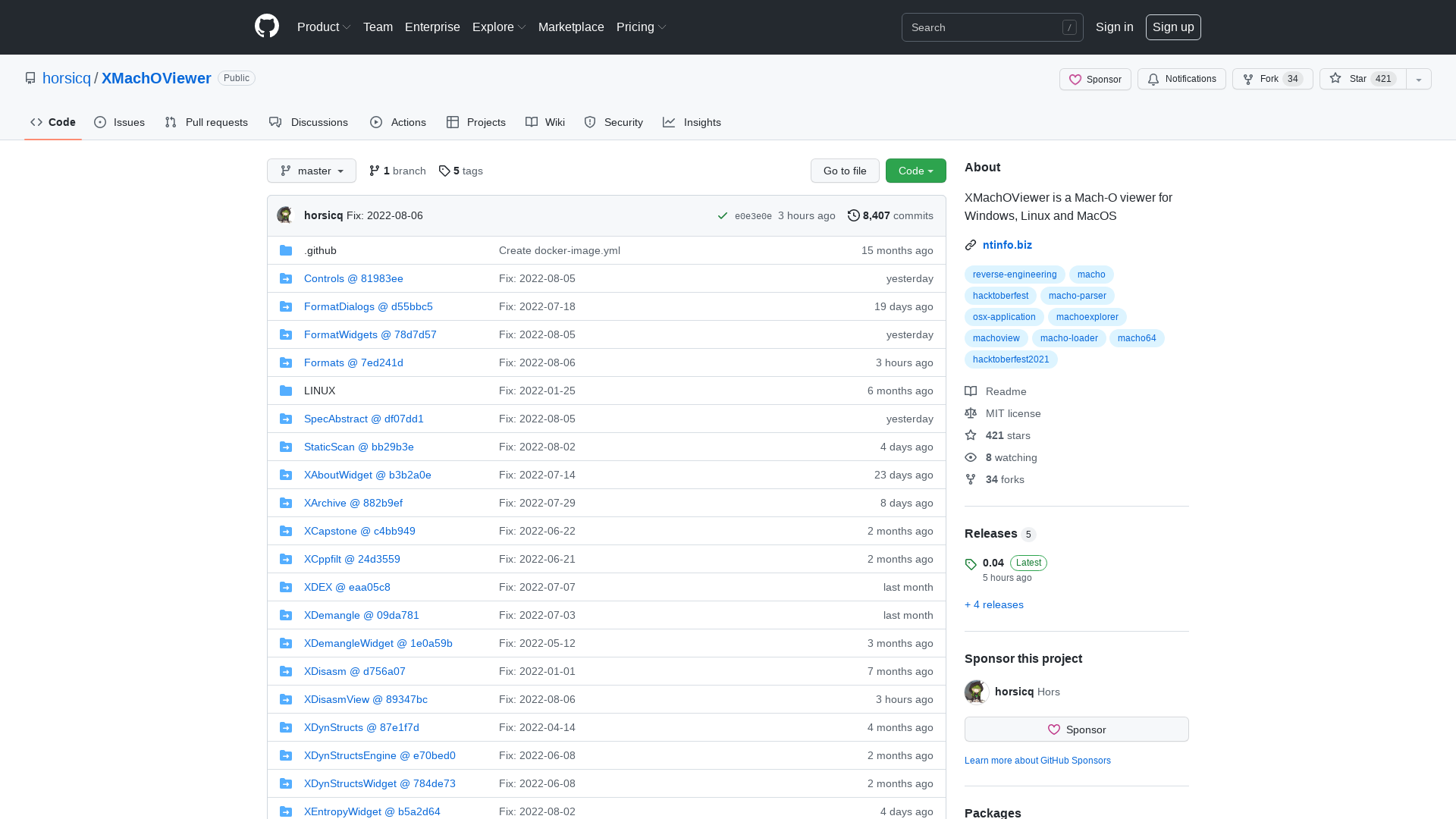
Task: Open the Notifications bell icon
Action: coord(1153,79)
